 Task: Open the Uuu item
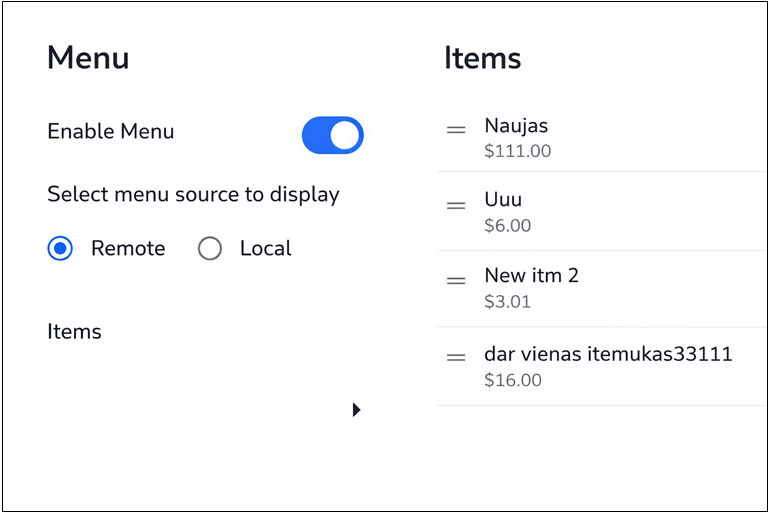(x=503, y=200)
